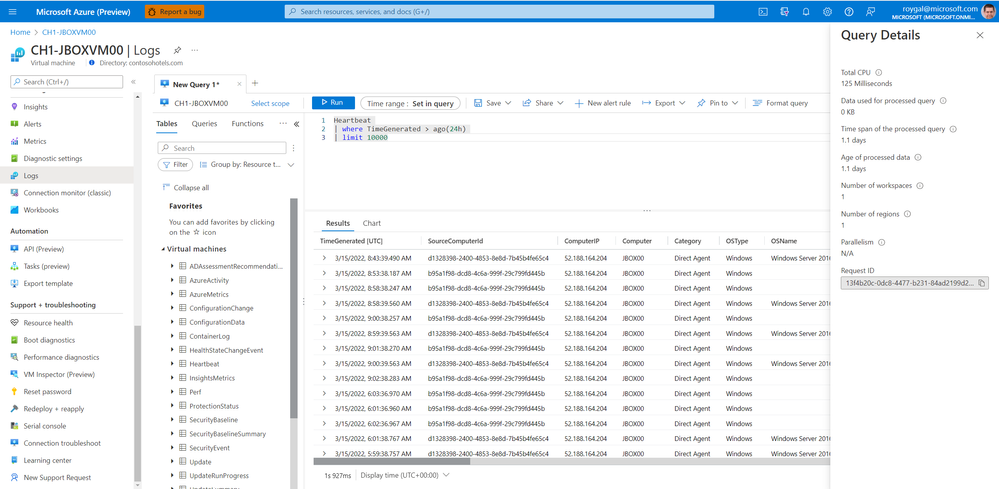Open the Pin to dropdown
Viewport: 999px width, 489px height.
click(717, 103)
